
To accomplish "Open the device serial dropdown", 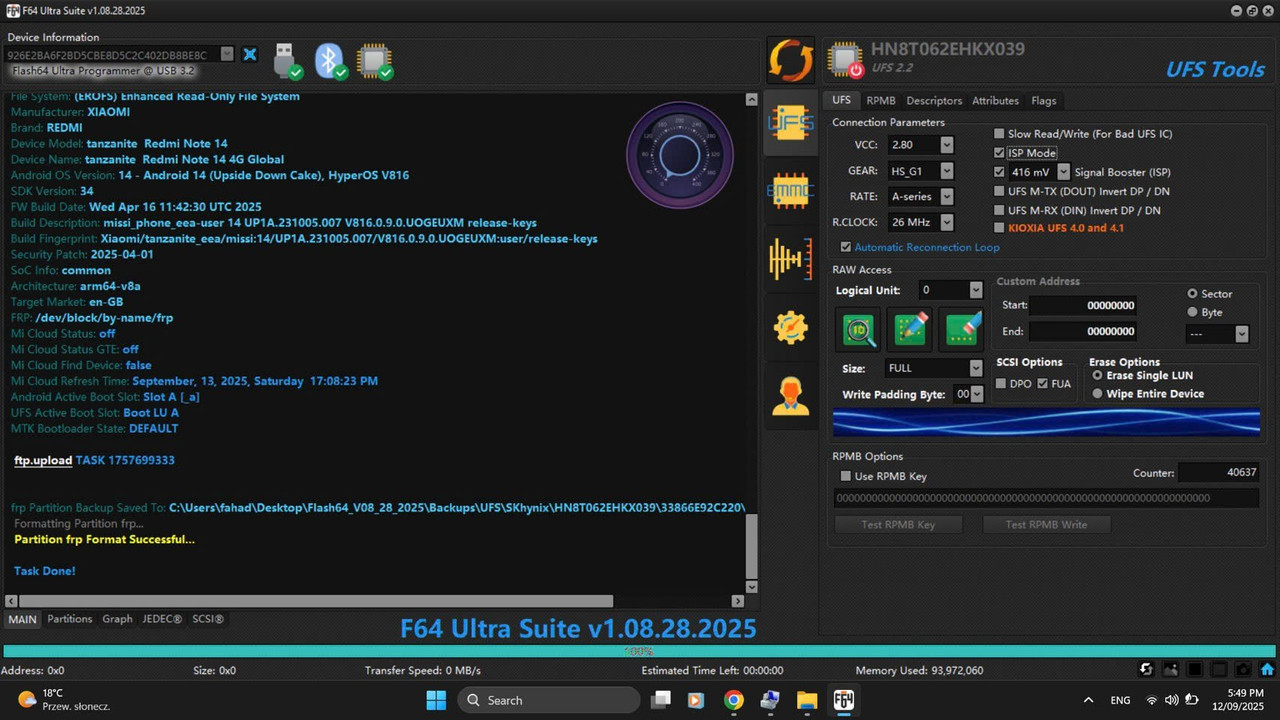I will (x=227, y=54).
